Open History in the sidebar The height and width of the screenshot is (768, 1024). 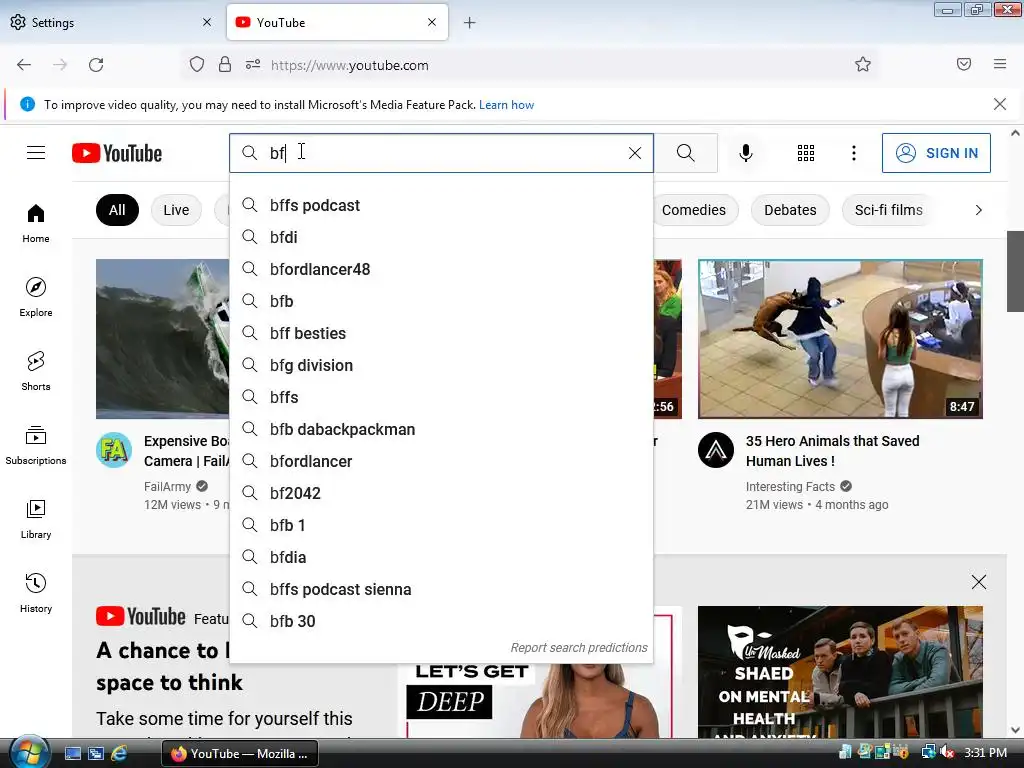[36, 592]
